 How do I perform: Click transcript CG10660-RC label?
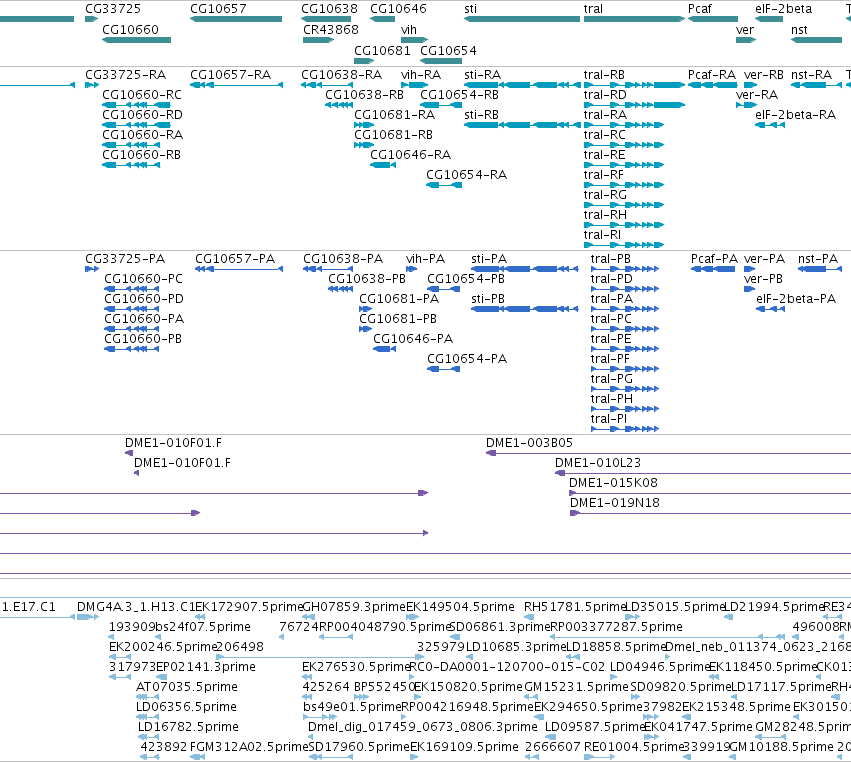142,94
